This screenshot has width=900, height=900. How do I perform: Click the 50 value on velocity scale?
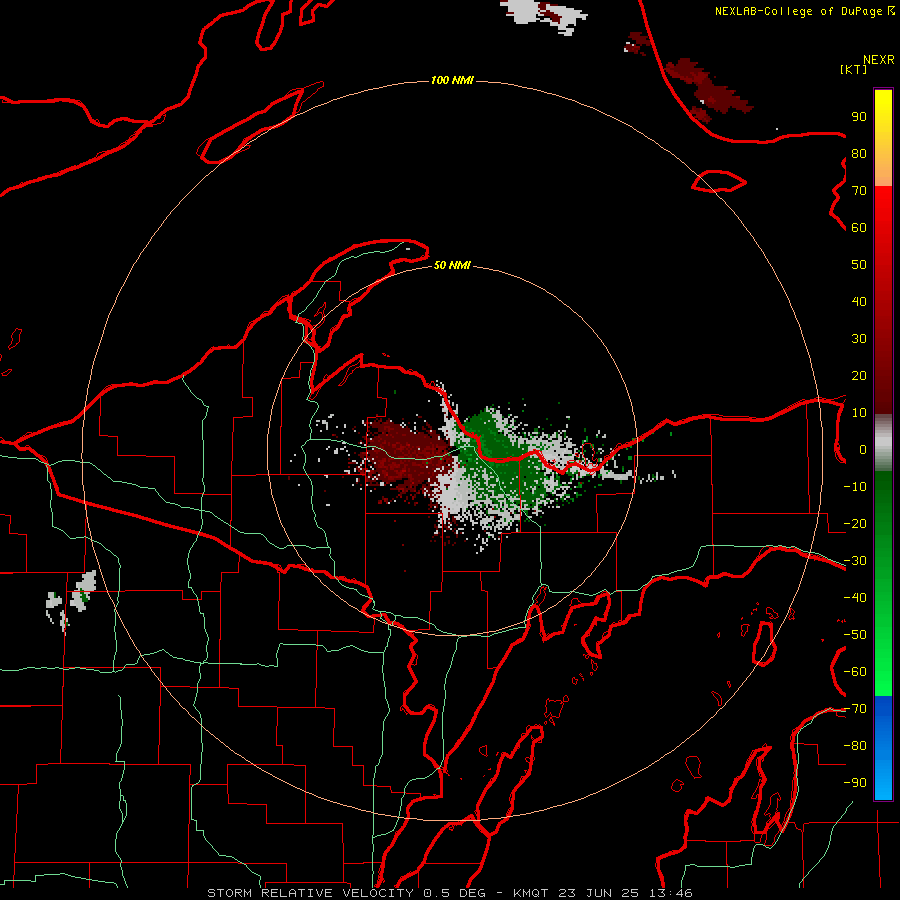(859, 265)
